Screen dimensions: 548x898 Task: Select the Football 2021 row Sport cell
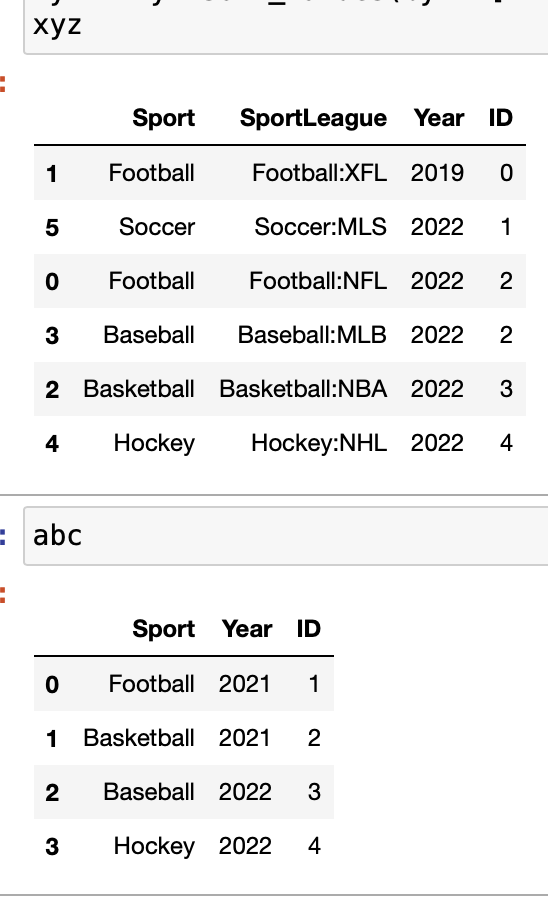152,684
